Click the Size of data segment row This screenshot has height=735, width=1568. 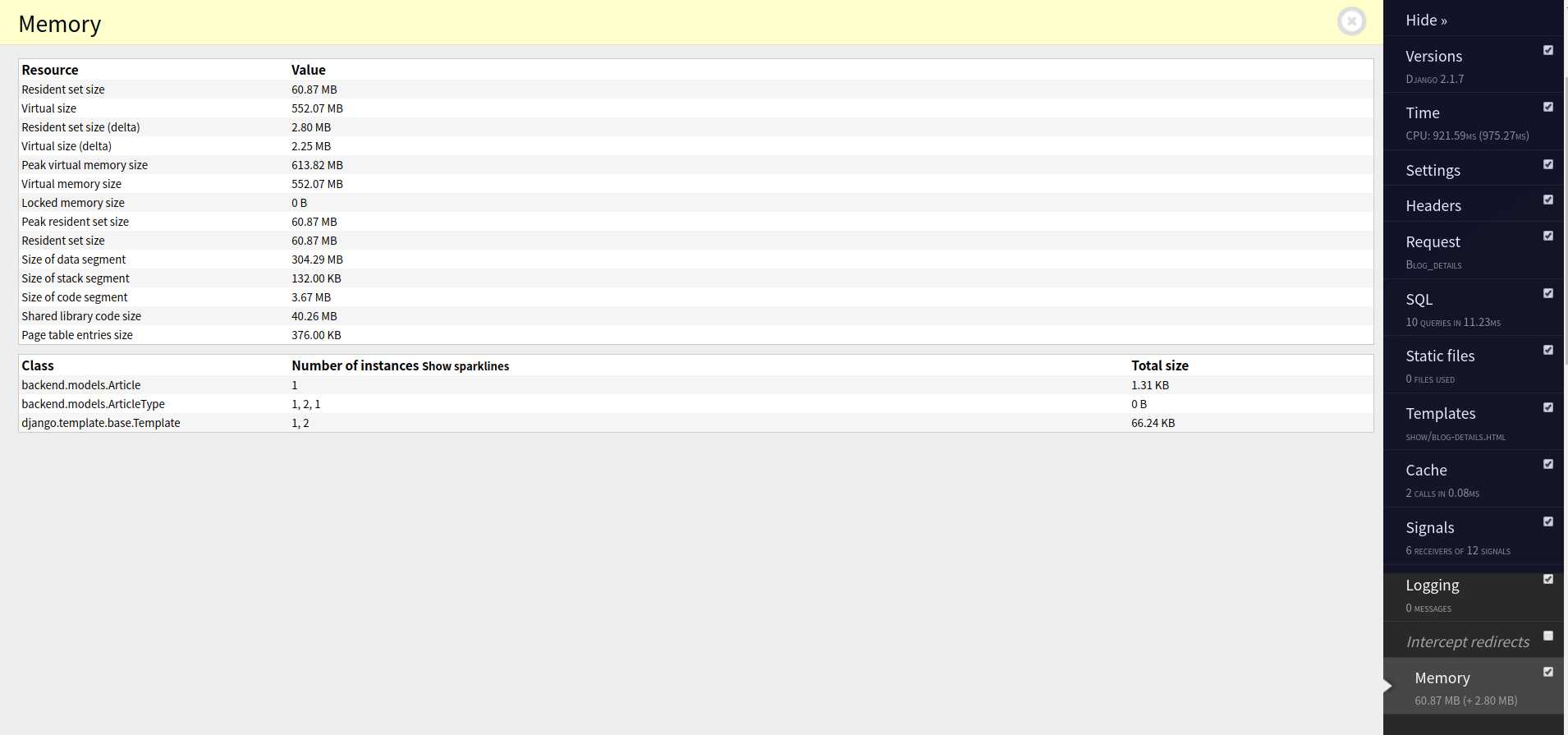[x=695, y=260]
